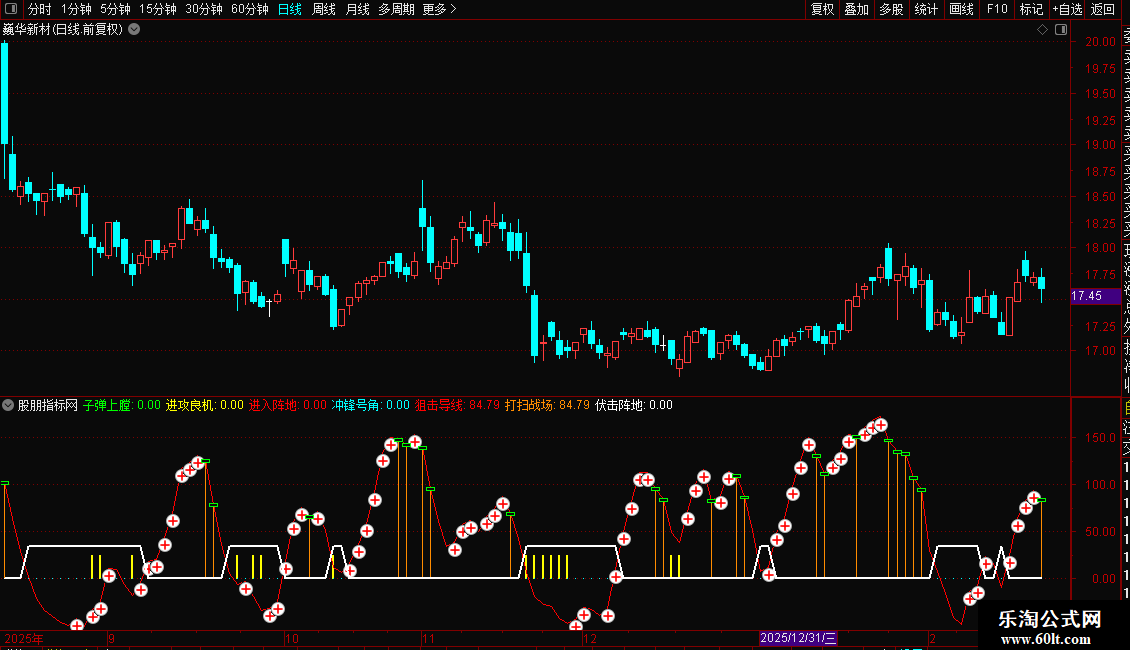
Task: Click 叠加 overlay button
Action: (857, 9)
